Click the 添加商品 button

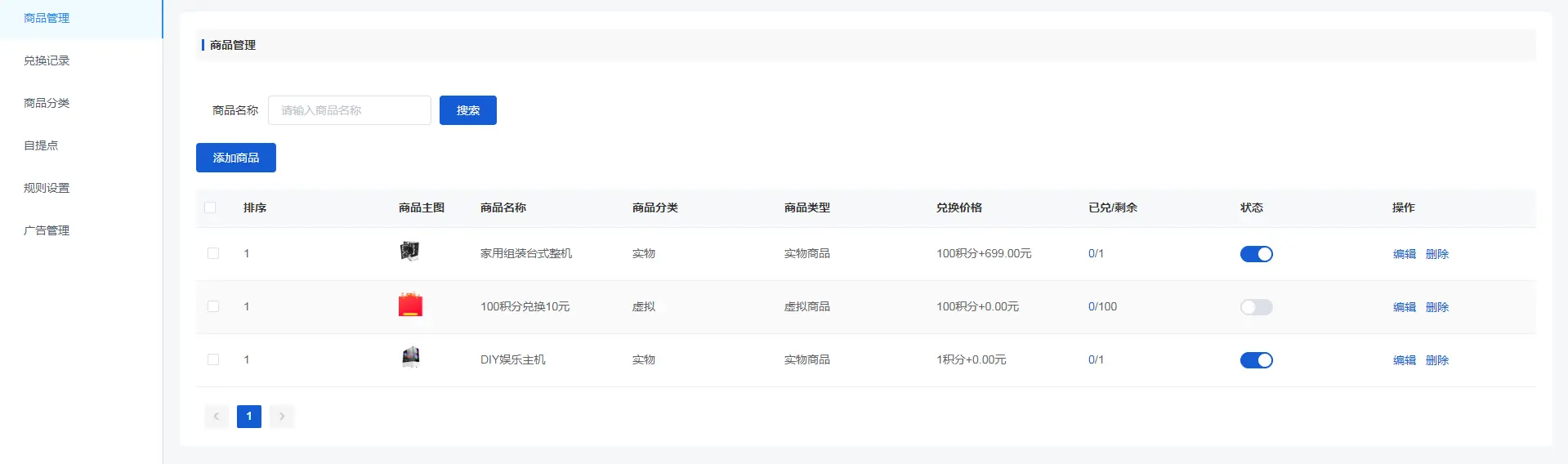(x=236, y=158)
